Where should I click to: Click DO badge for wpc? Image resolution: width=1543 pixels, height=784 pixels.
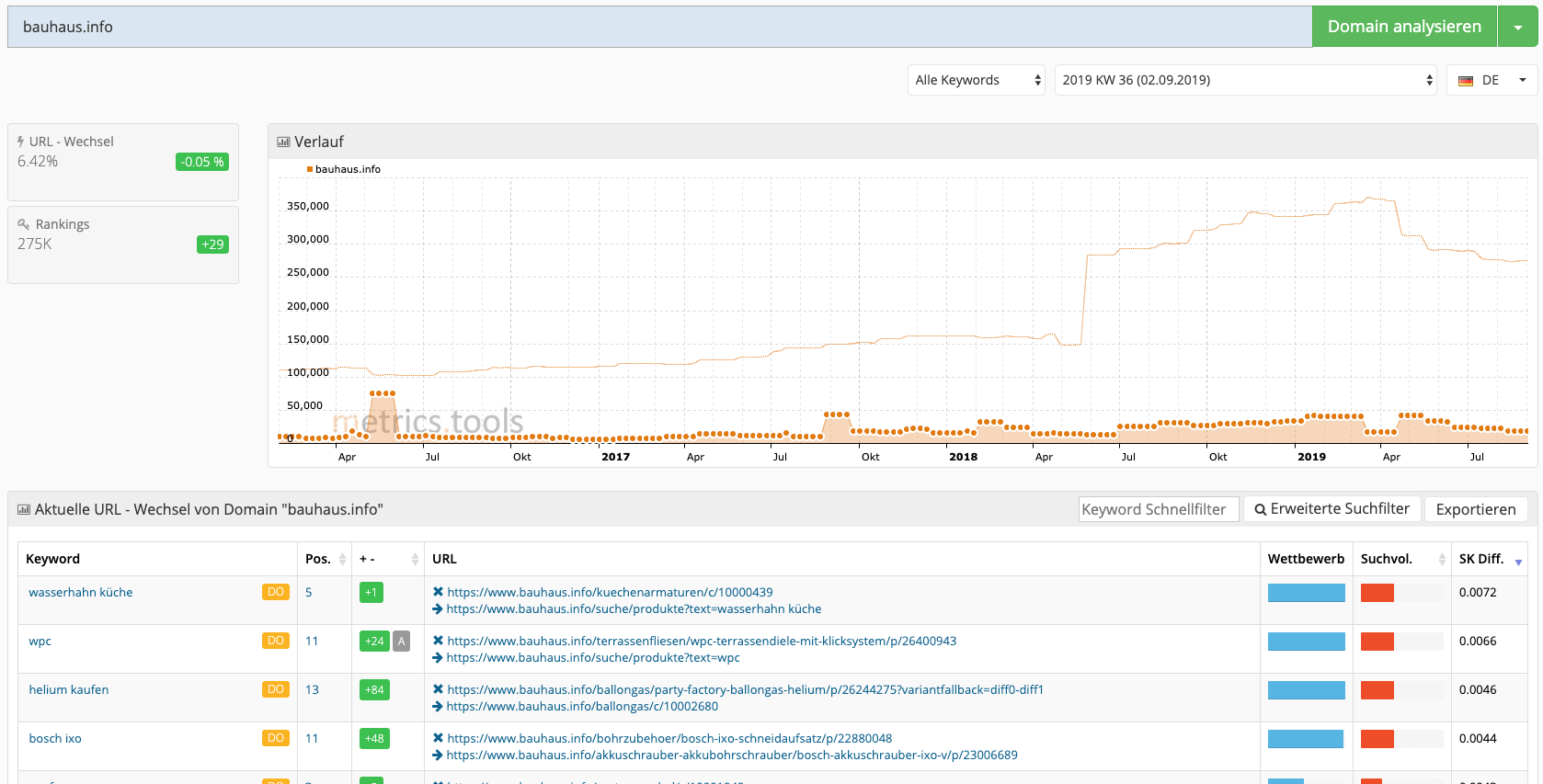click(x=276, y=641)
